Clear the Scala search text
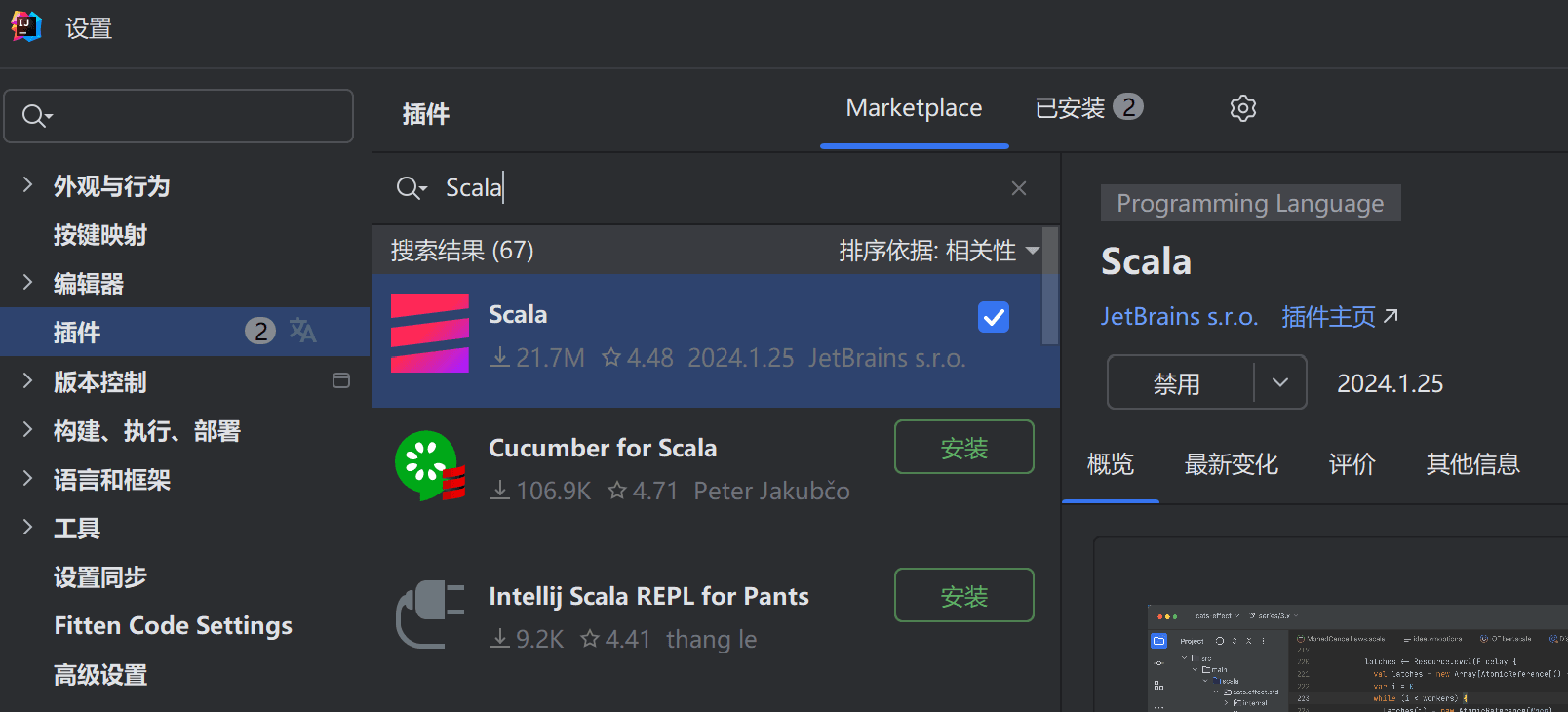This screenshot has width=1568, height=712. coord(1019,188)
